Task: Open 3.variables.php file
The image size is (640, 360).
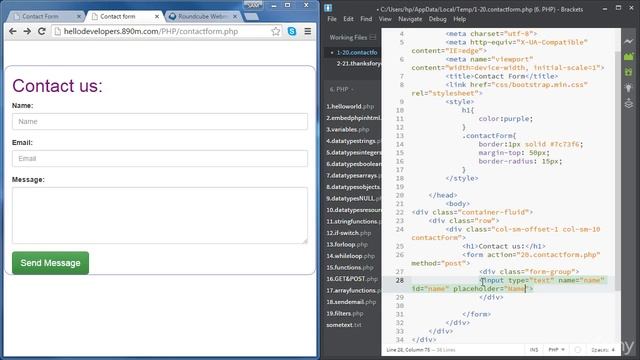Action: tap(347, 129)
